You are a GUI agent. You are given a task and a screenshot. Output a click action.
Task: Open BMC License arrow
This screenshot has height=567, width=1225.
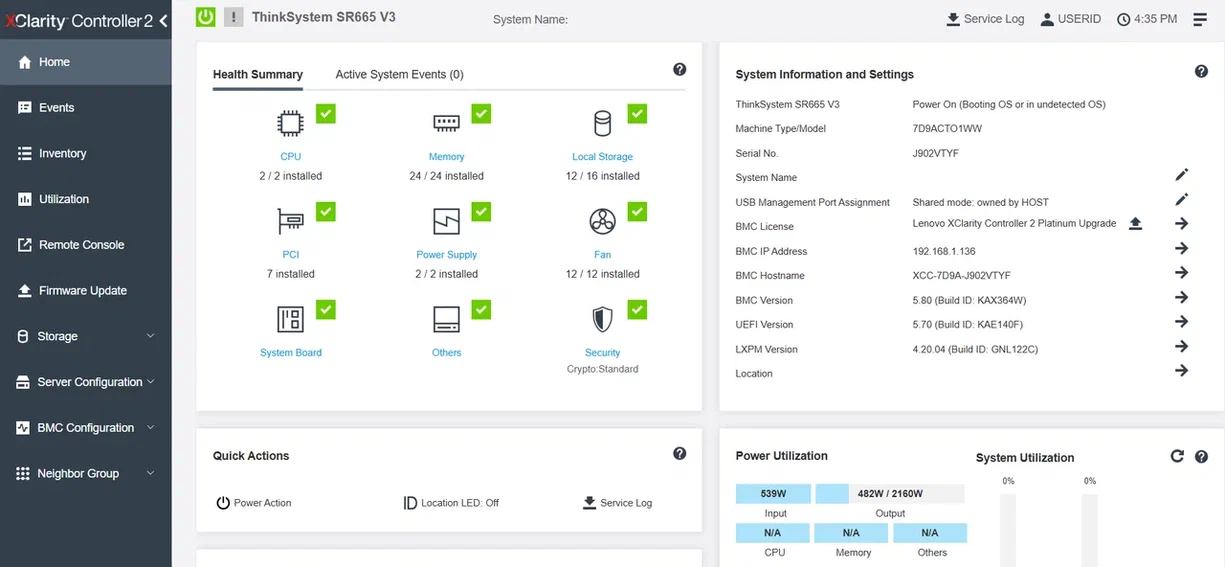tap(1181, 224)
